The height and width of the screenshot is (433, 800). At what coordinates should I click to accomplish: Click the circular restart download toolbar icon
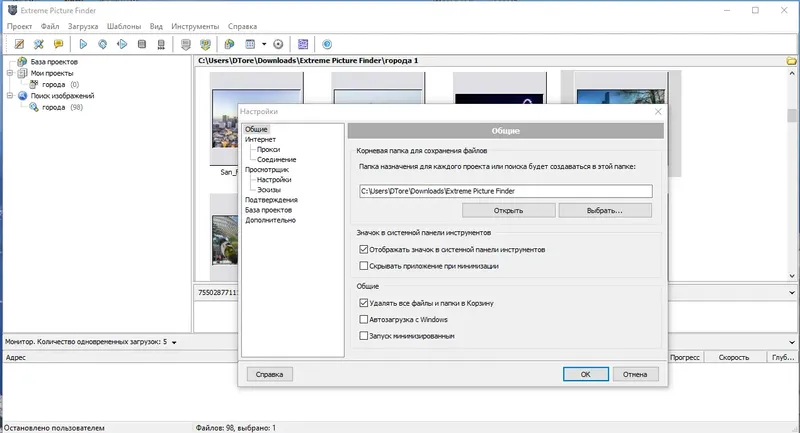click(x=103, y=44)
